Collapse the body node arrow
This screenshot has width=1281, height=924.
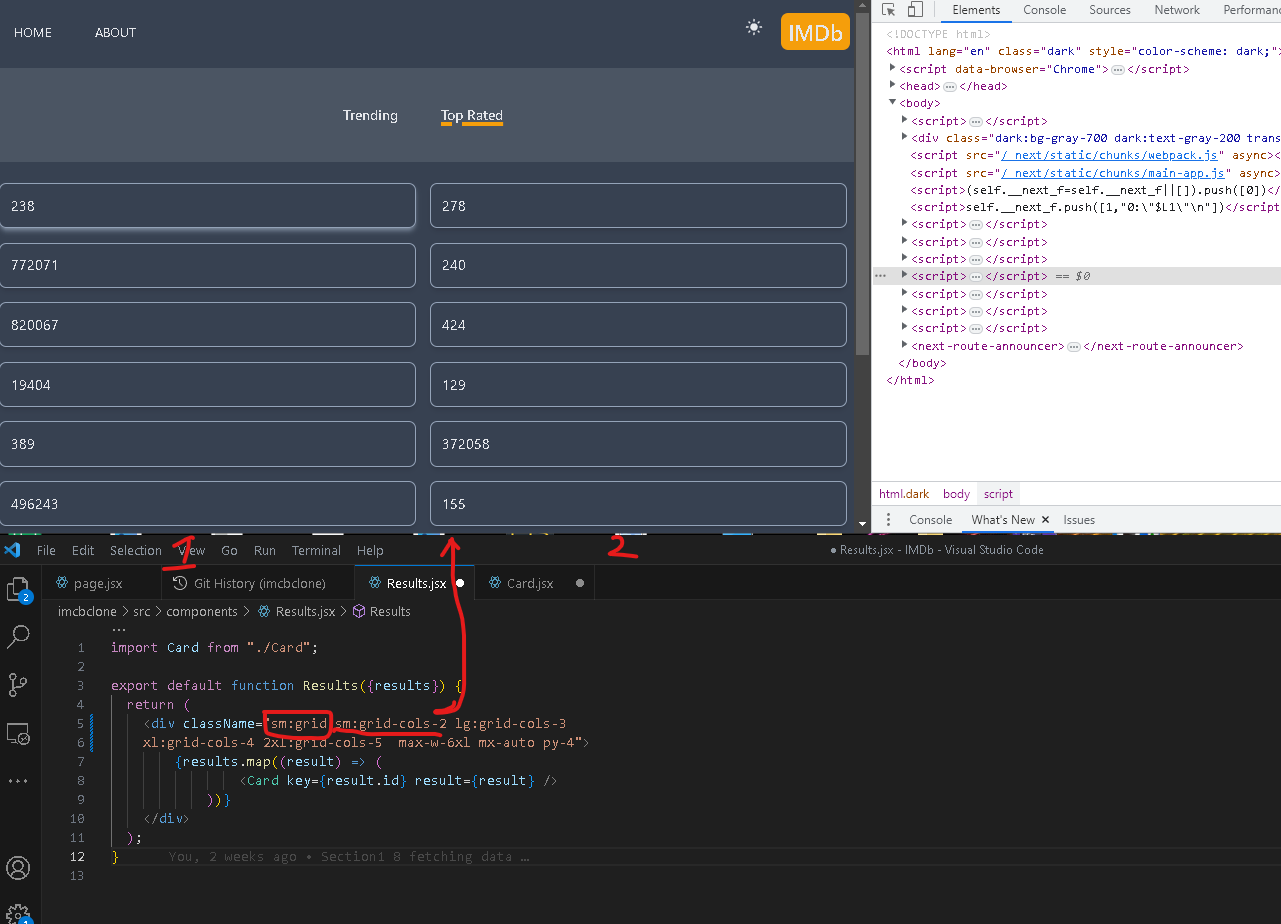(893, 103)
